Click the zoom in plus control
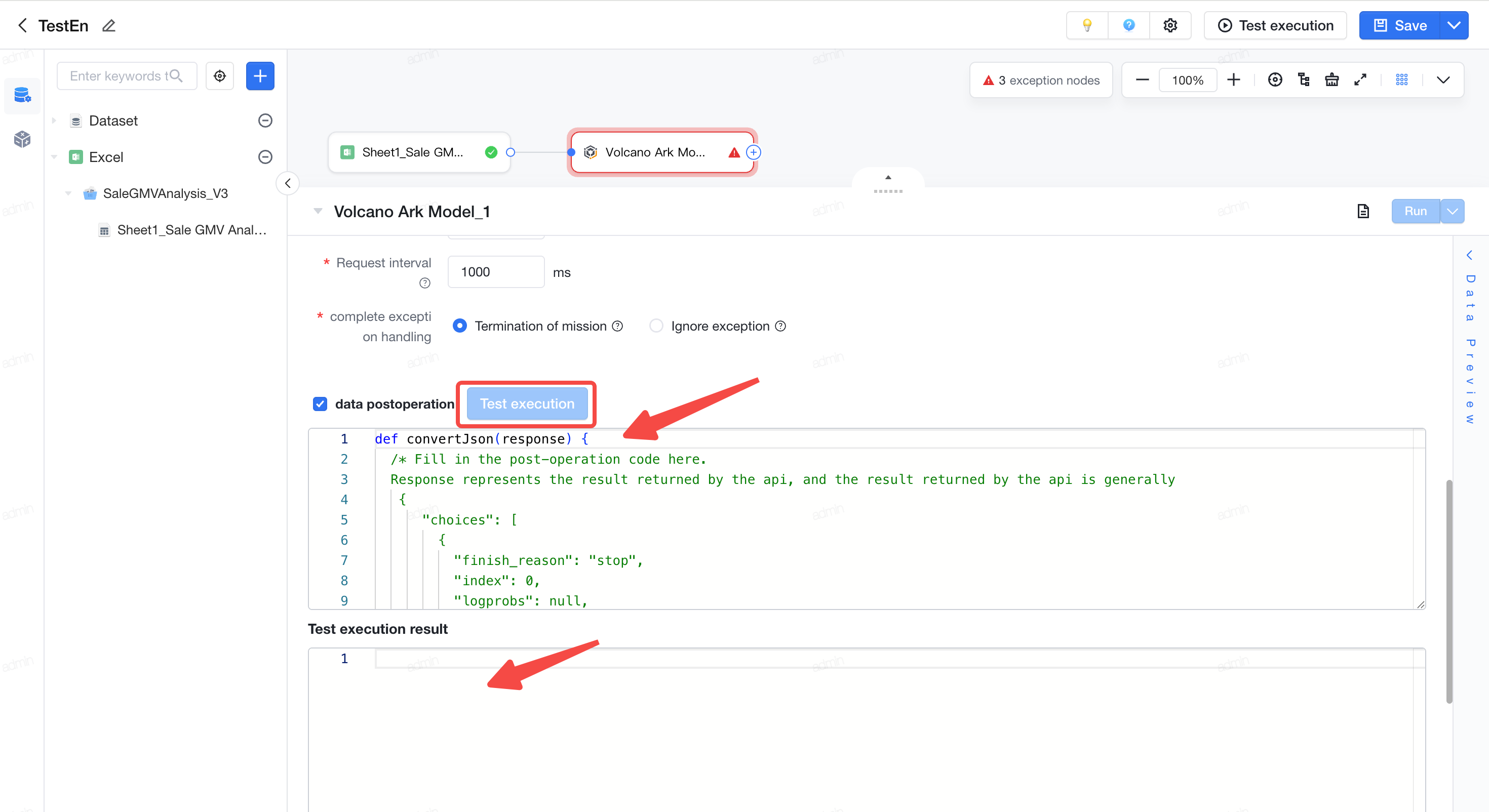The width and height of the screenshot is (1489, 812). pos(1234,80)
